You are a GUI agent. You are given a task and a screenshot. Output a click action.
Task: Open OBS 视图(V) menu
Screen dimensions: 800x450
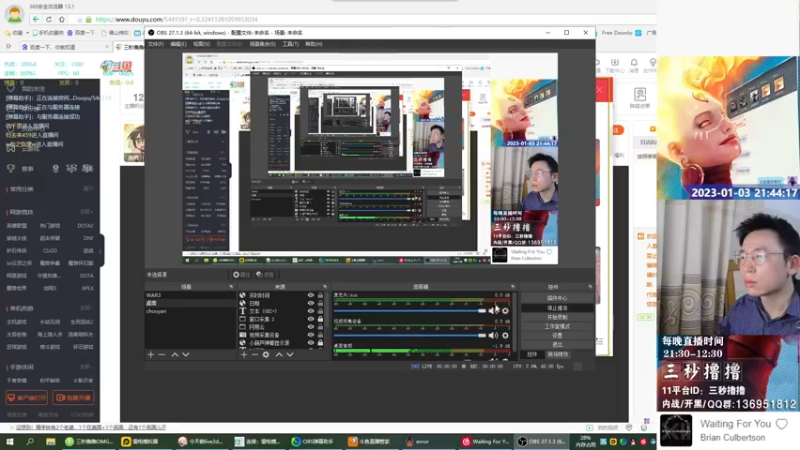202,44
